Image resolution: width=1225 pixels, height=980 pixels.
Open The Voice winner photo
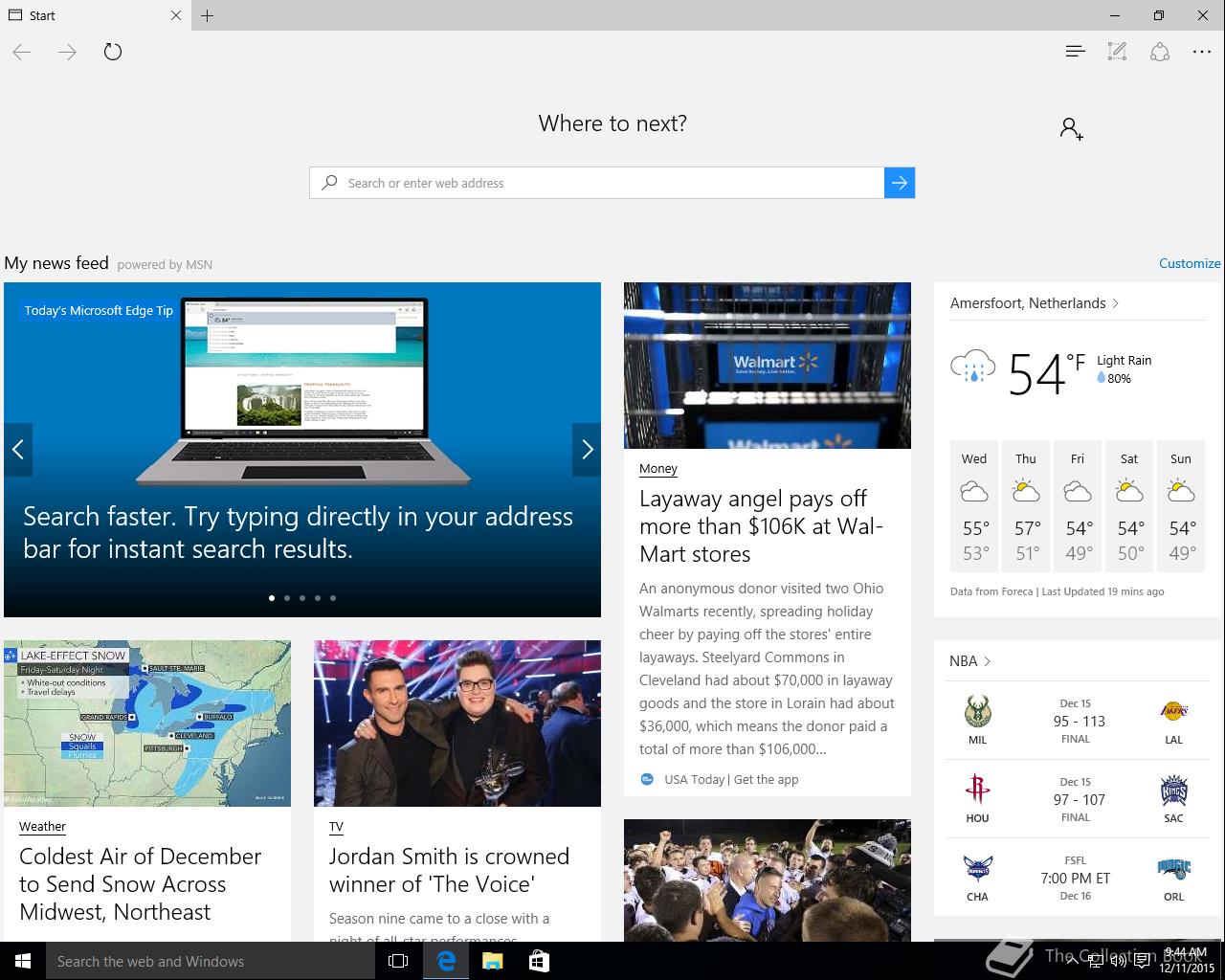click(457, 724)
